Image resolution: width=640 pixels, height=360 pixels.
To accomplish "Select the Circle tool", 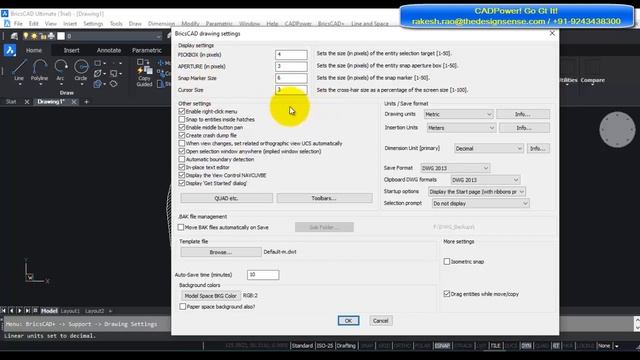I will tap(81, 70).
